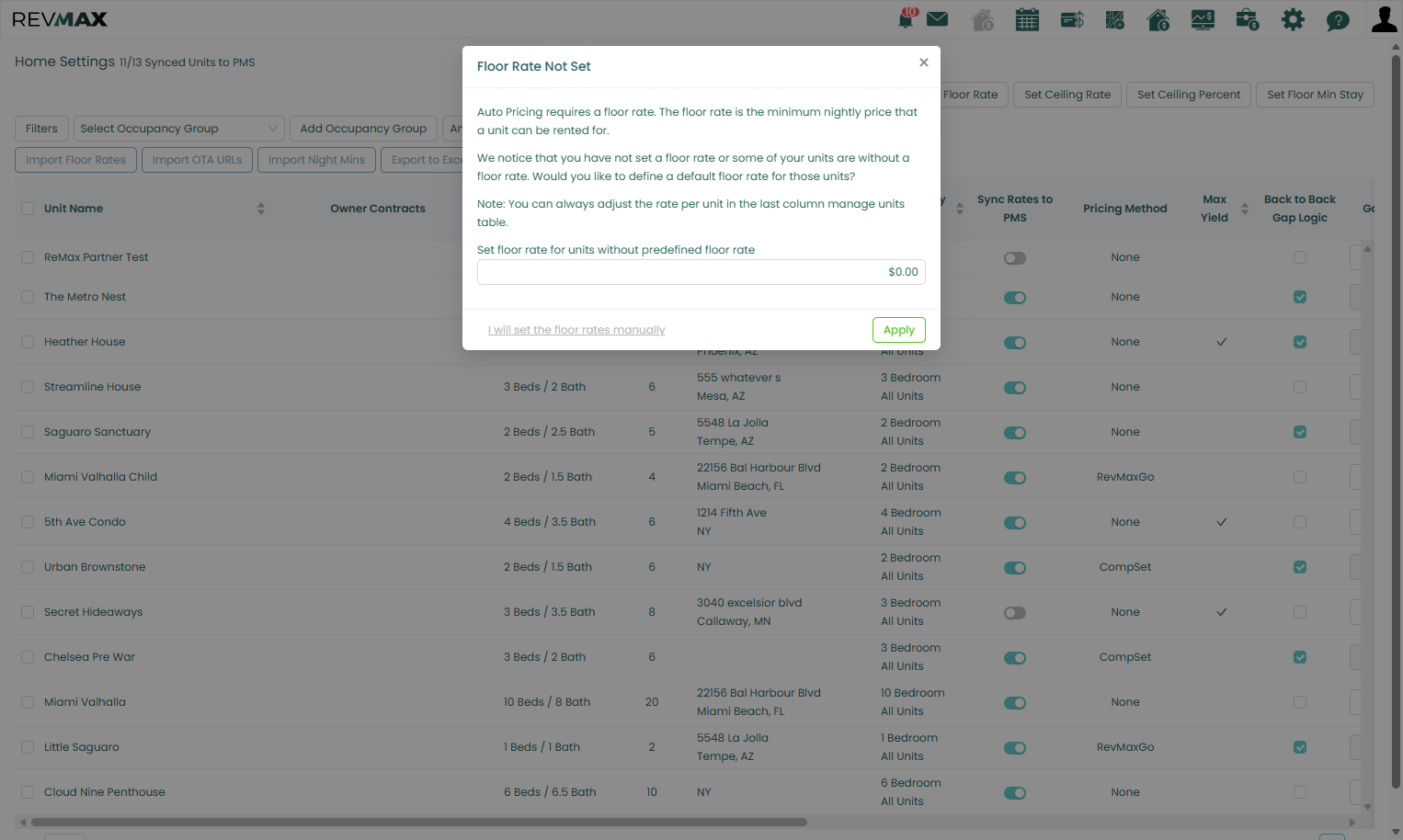Open the dark green house dollar icon
The width and height of the screenshot is (1403, 840).
pyautogui.click(x=1158, y=19)
